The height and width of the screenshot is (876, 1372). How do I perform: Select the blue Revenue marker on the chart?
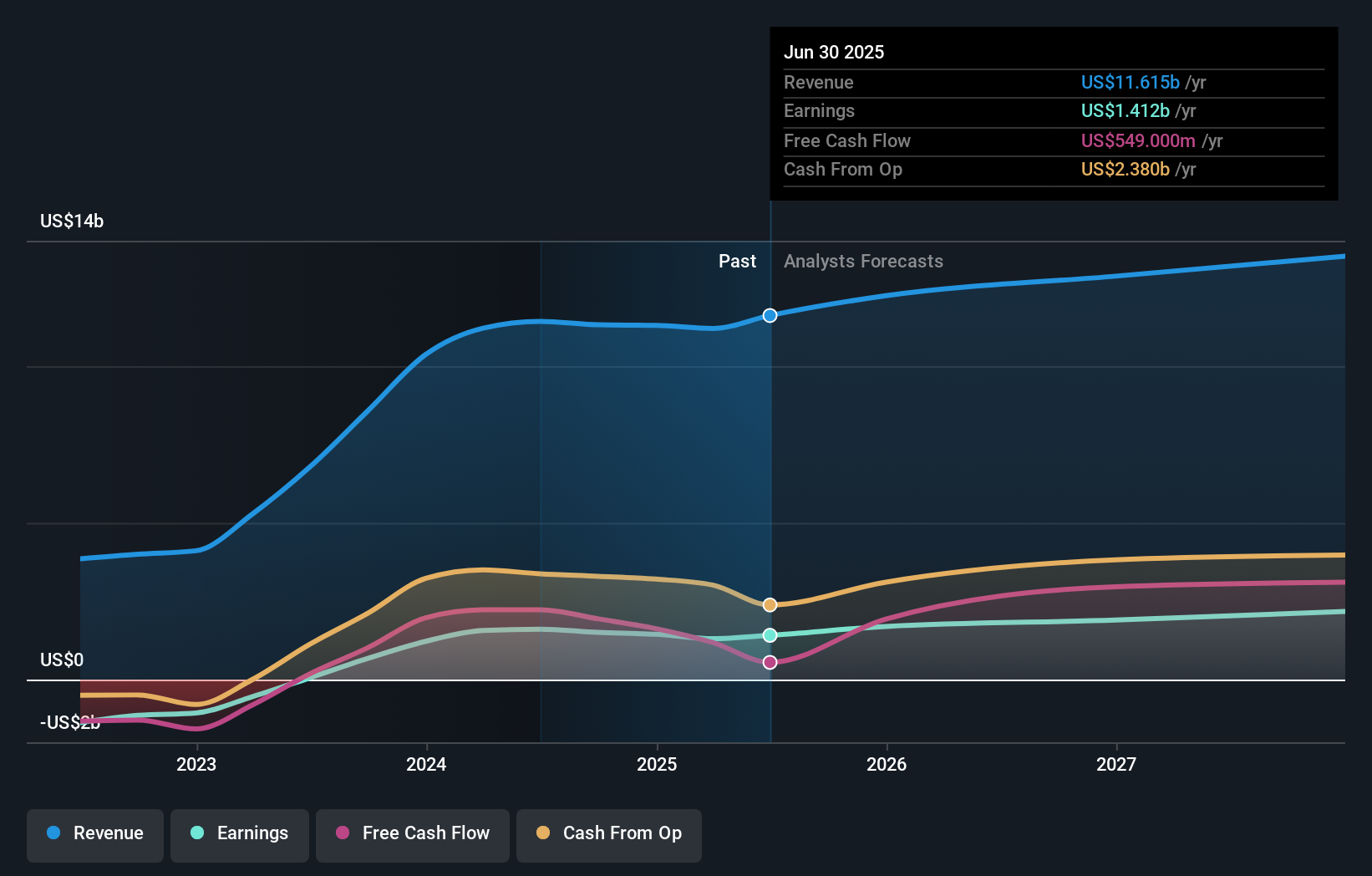click(x=770, y=315)
